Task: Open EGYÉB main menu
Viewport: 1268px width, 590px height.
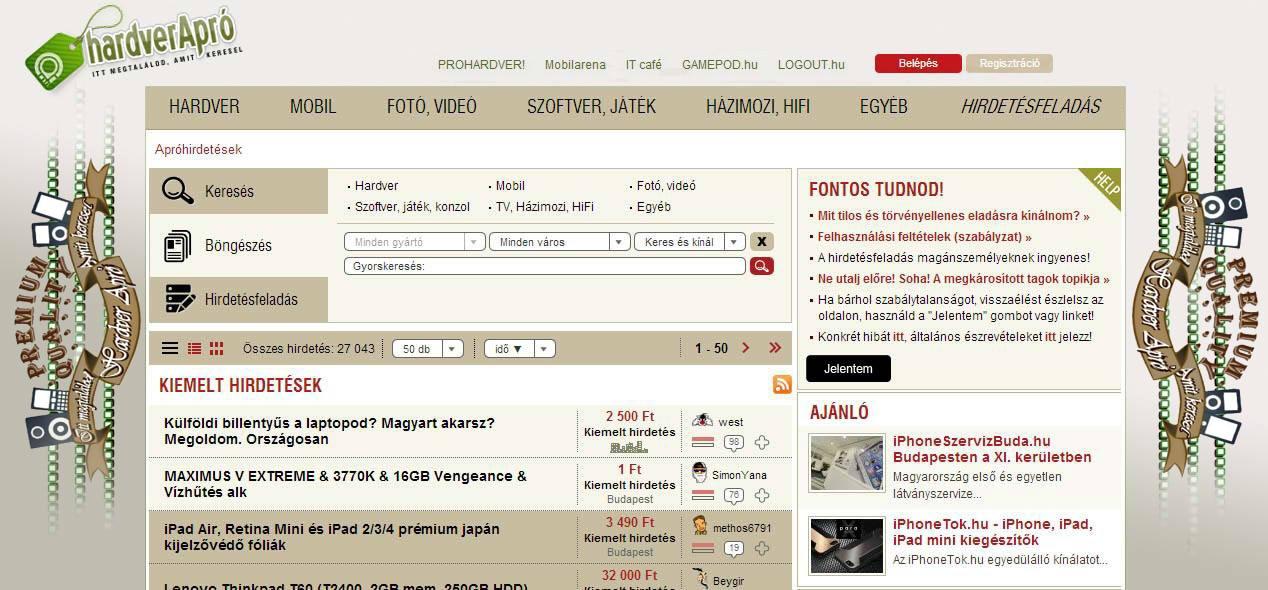Action: coord(884,107)
